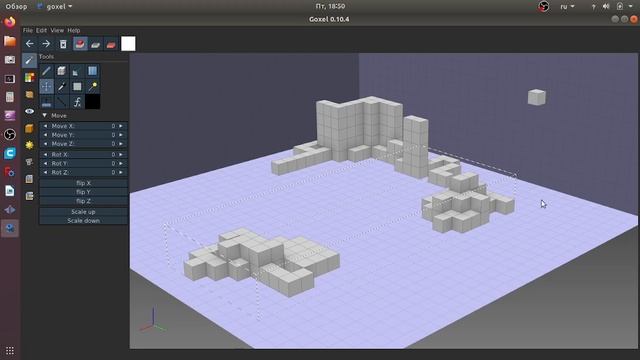Open the Edit menu

[41, 30]
